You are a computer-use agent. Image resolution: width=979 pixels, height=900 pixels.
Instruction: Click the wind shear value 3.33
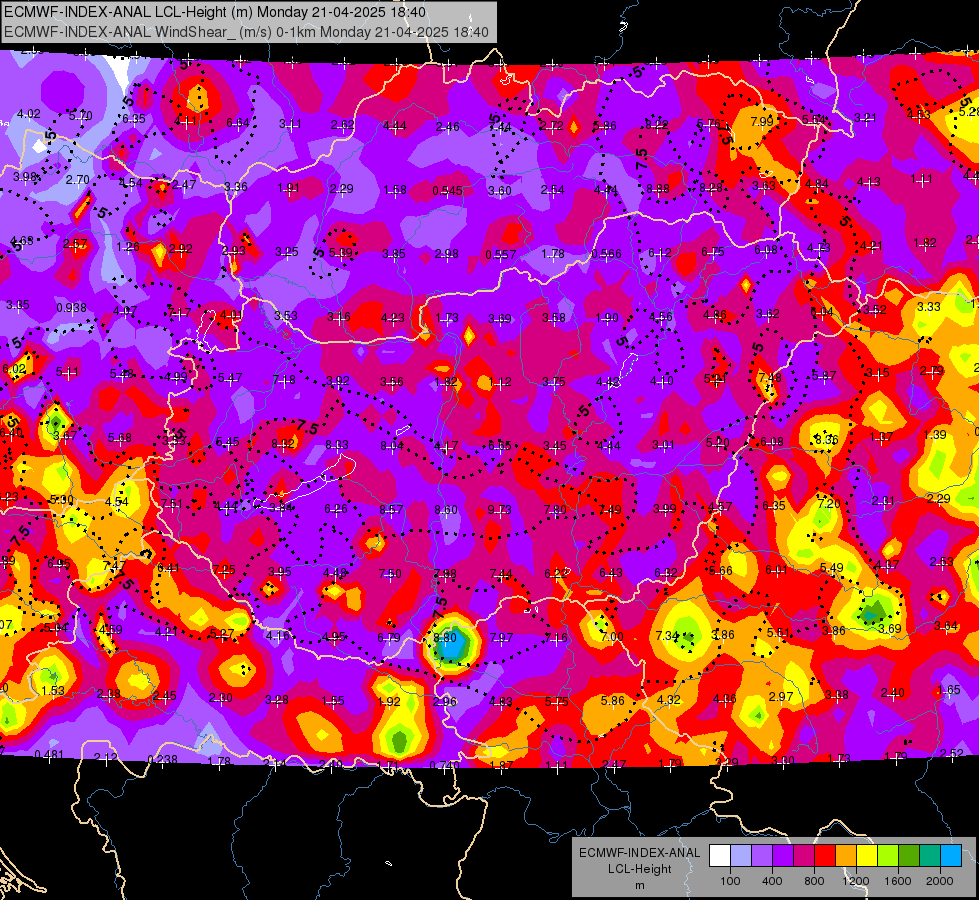(x=928, y=307)
